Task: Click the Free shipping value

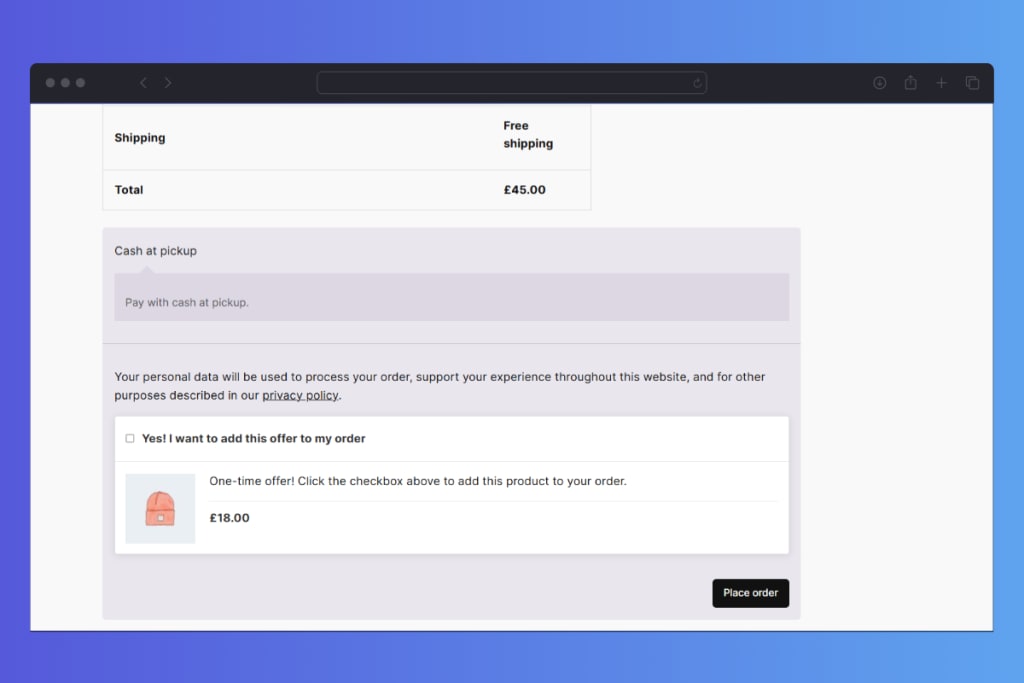Action: point(528,135)
